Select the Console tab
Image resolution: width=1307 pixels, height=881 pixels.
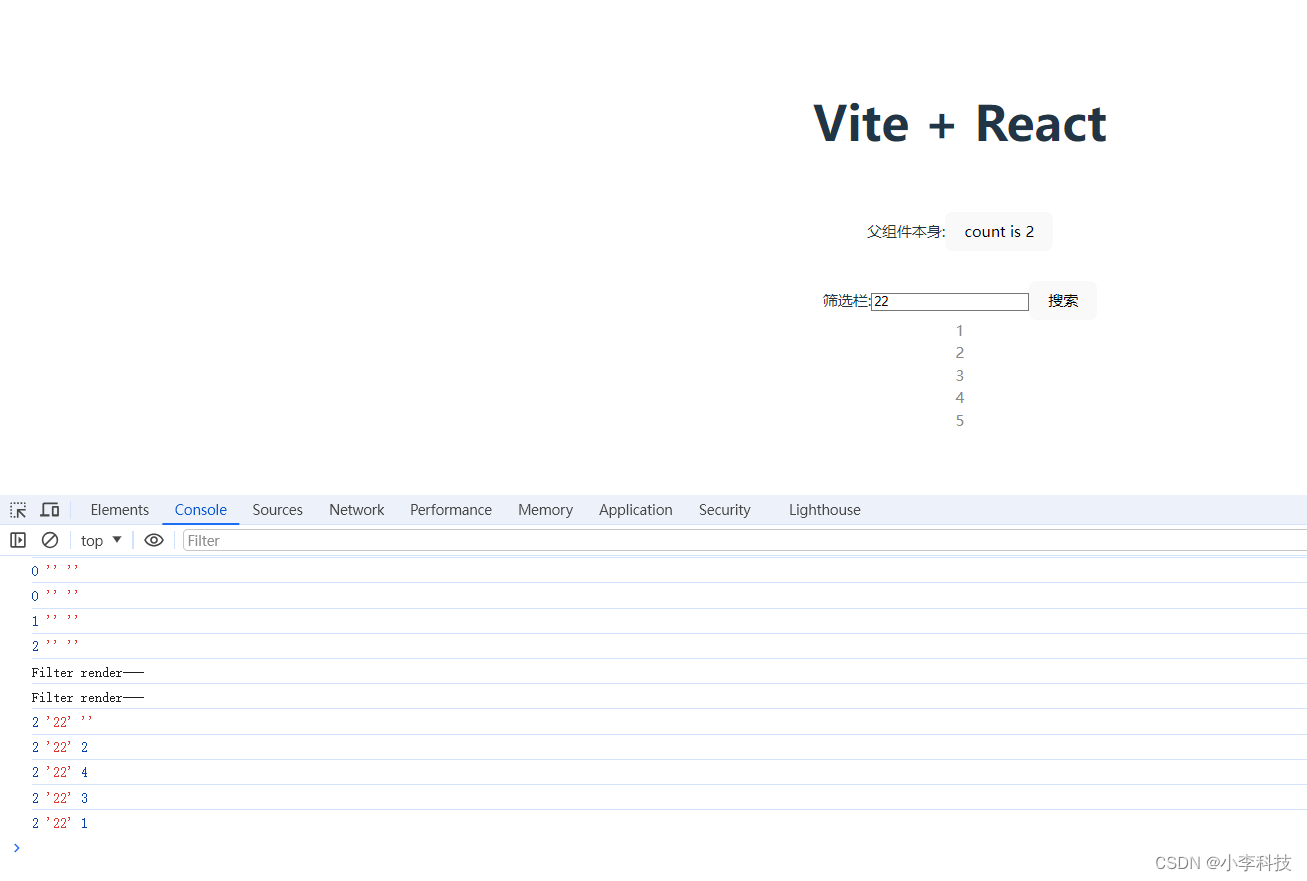click(201, 510)
